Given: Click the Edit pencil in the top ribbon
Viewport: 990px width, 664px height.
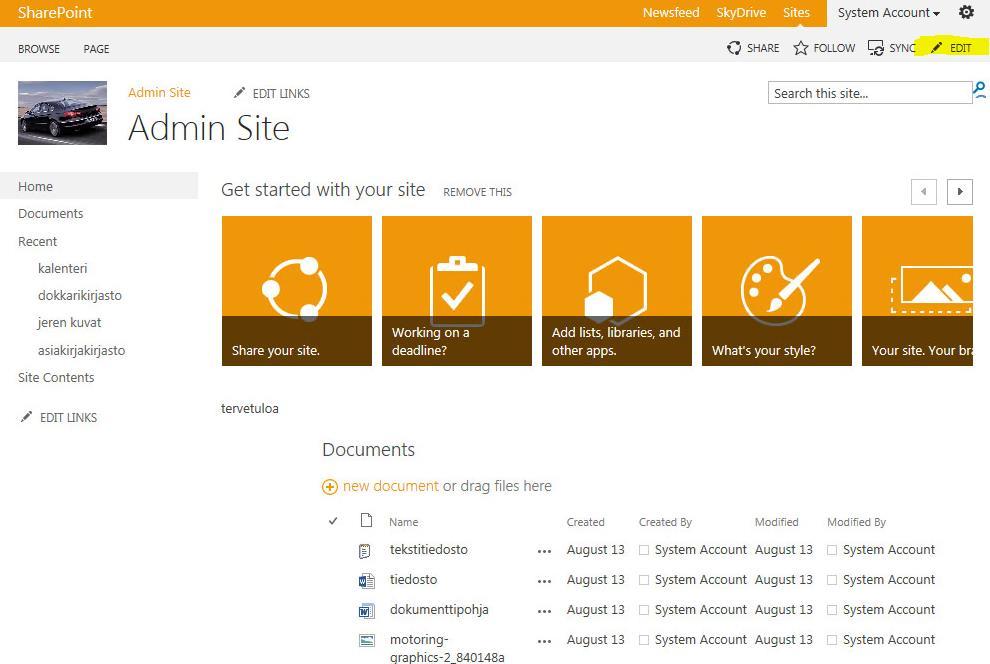Looking at the screenshot, I should [936, 47].
